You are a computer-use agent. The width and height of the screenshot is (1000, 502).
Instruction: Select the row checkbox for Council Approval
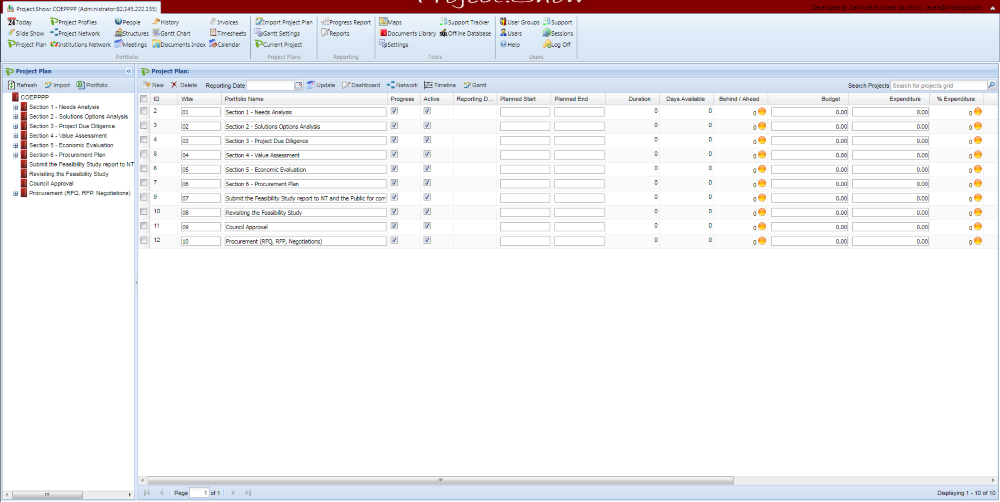[x=143, y=226]
